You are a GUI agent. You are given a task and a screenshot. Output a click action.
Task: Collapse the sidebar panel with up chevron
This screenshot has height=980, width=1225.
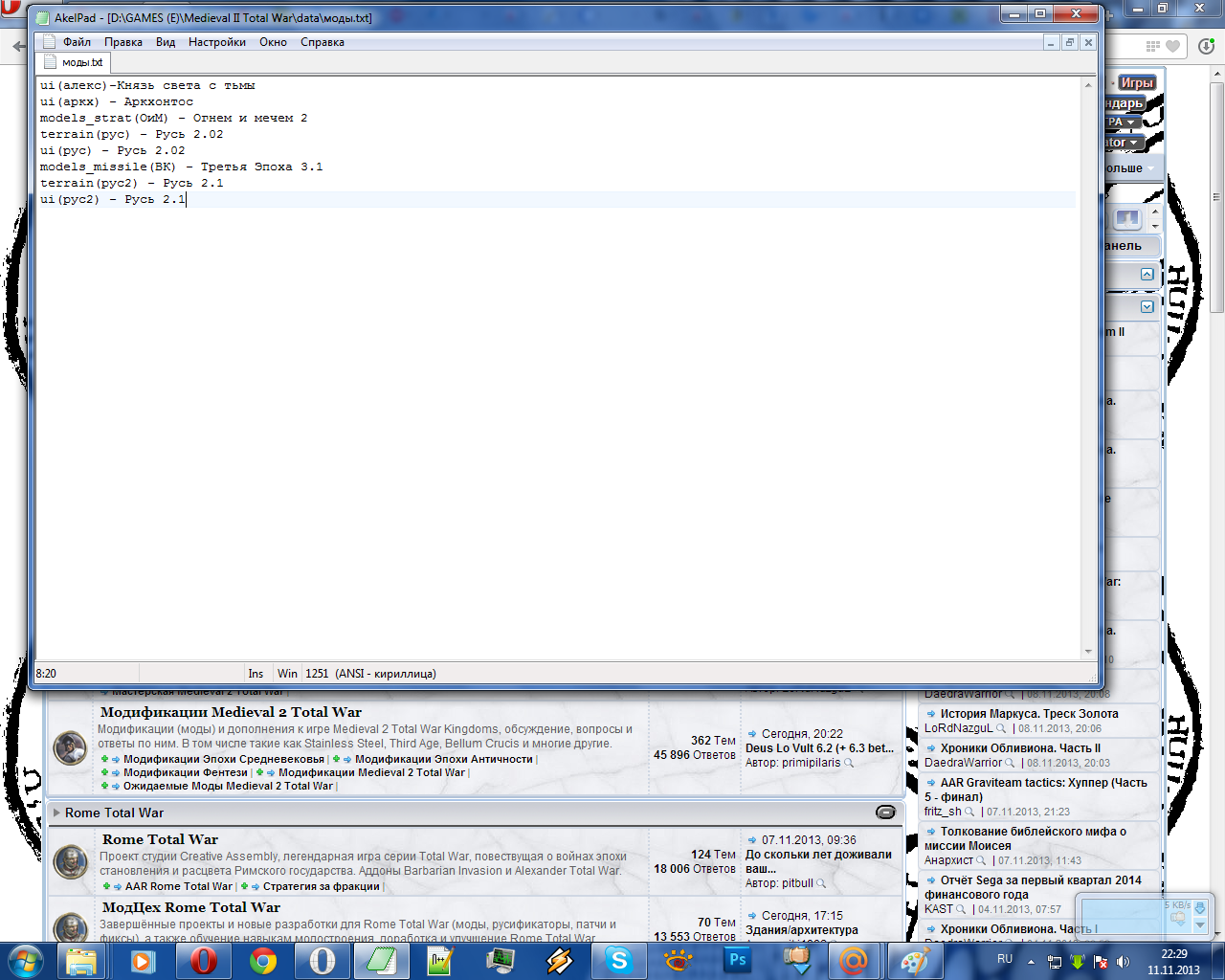coord(1147,275)
